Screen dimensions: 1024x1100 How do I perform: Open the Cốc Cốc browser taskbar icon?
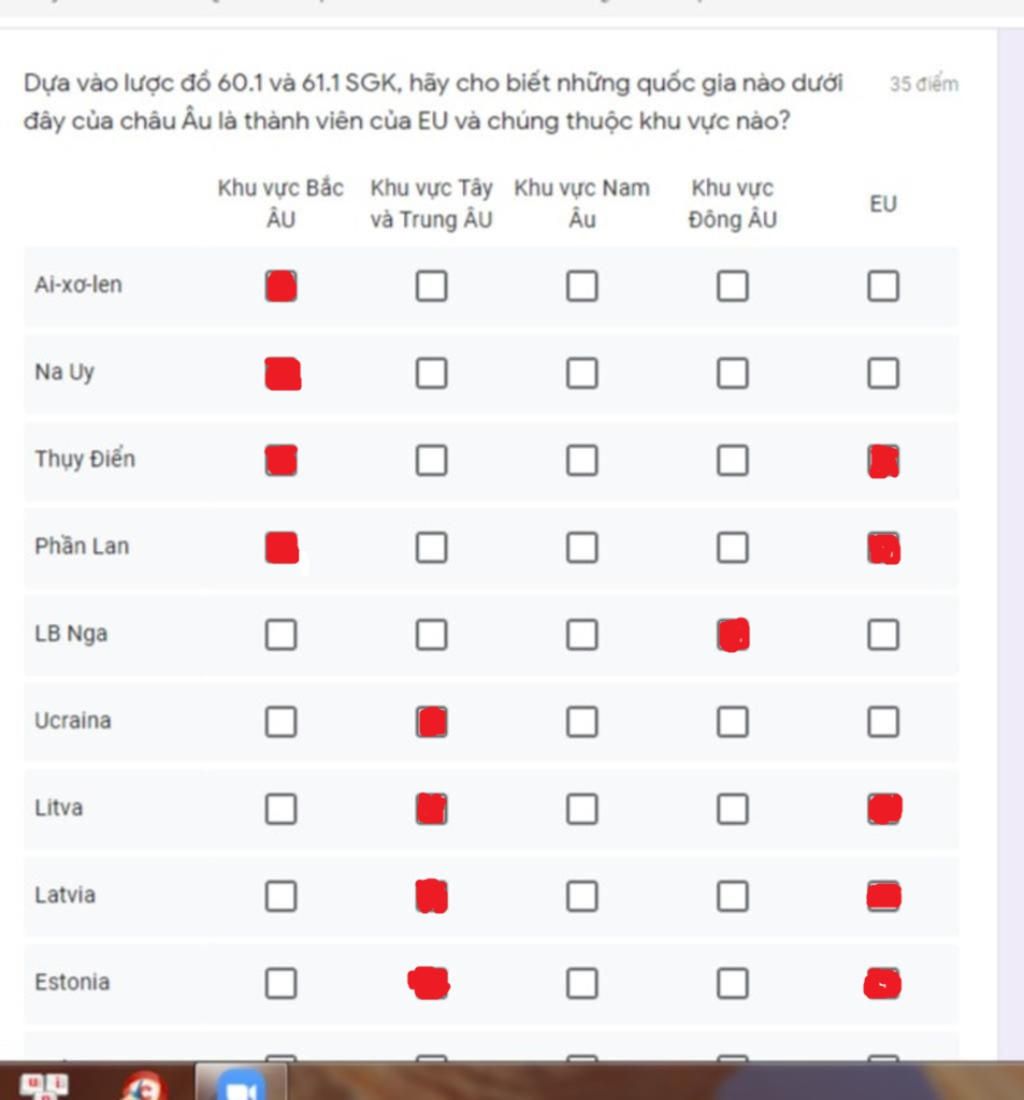(142, 1086)
